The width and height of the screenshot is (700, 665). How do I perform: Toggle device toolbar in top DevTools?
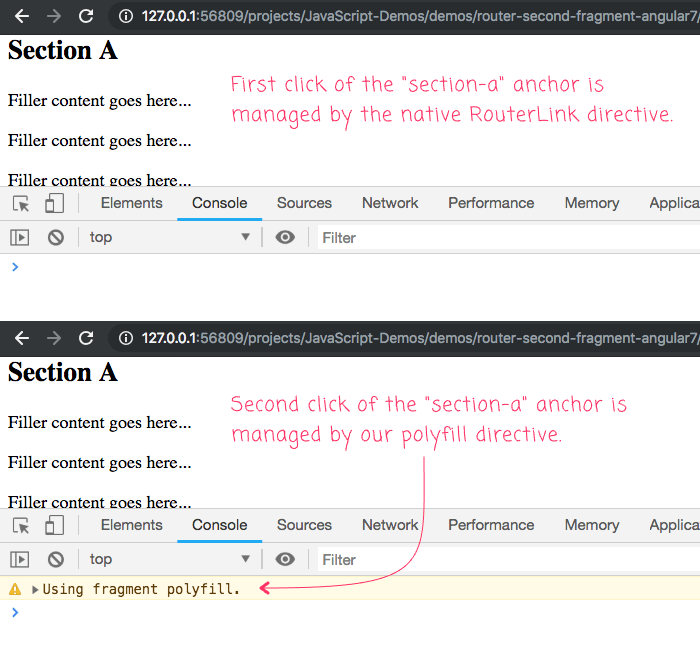click(54, 203)
